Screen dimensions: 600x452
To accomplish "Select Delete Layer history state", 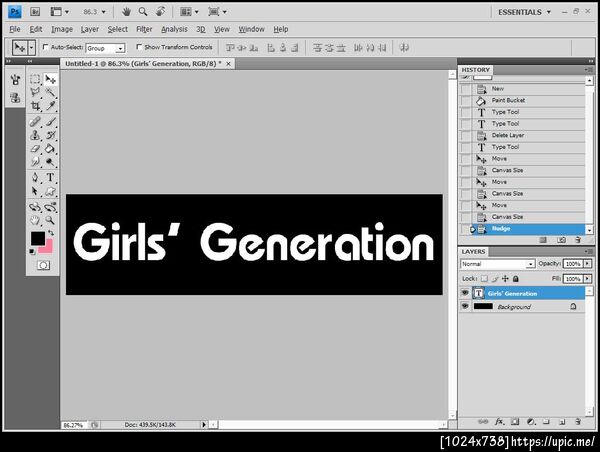I will tap(522, 135).
